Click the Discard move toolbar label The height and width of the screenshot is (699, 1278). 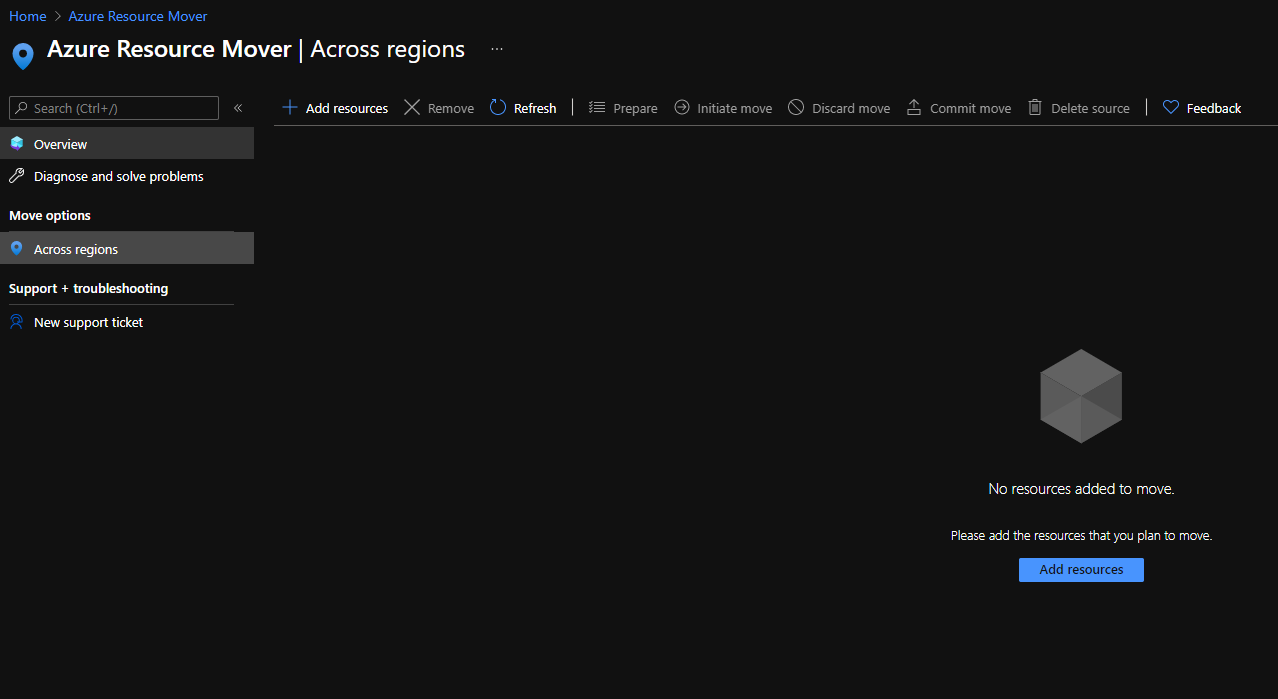851,108
